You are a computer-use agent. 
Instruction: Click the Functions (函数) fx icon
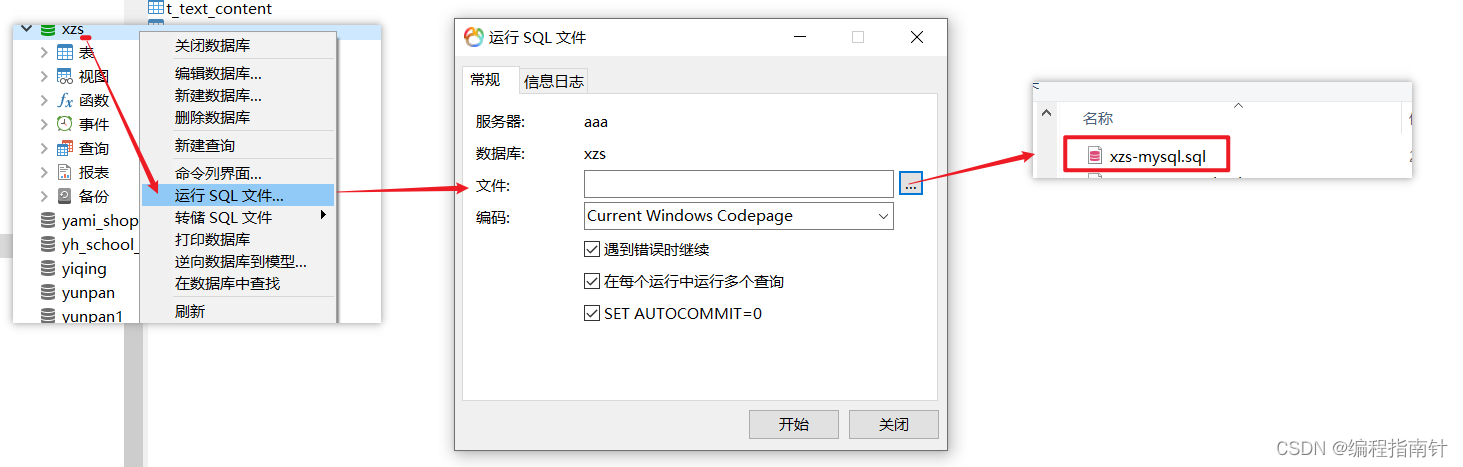pos(65,100)
